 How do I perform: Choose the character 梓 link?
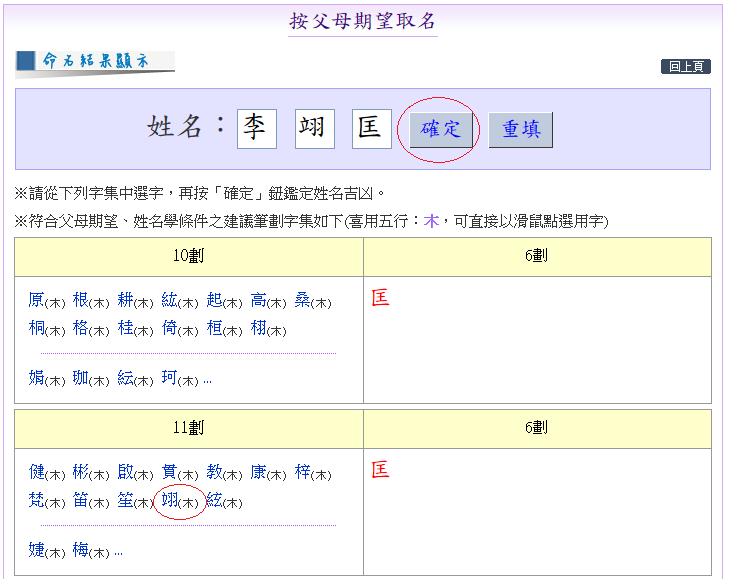point(302,472)
